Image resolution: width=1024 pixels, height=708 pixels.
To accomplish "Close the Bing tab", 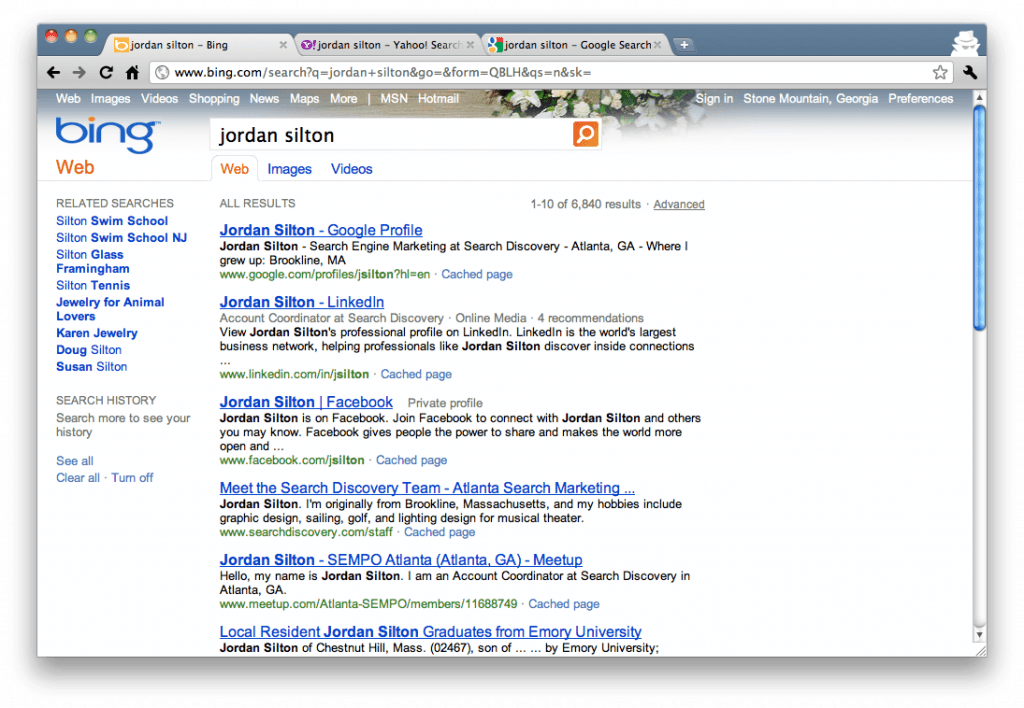I will point(283,45).
